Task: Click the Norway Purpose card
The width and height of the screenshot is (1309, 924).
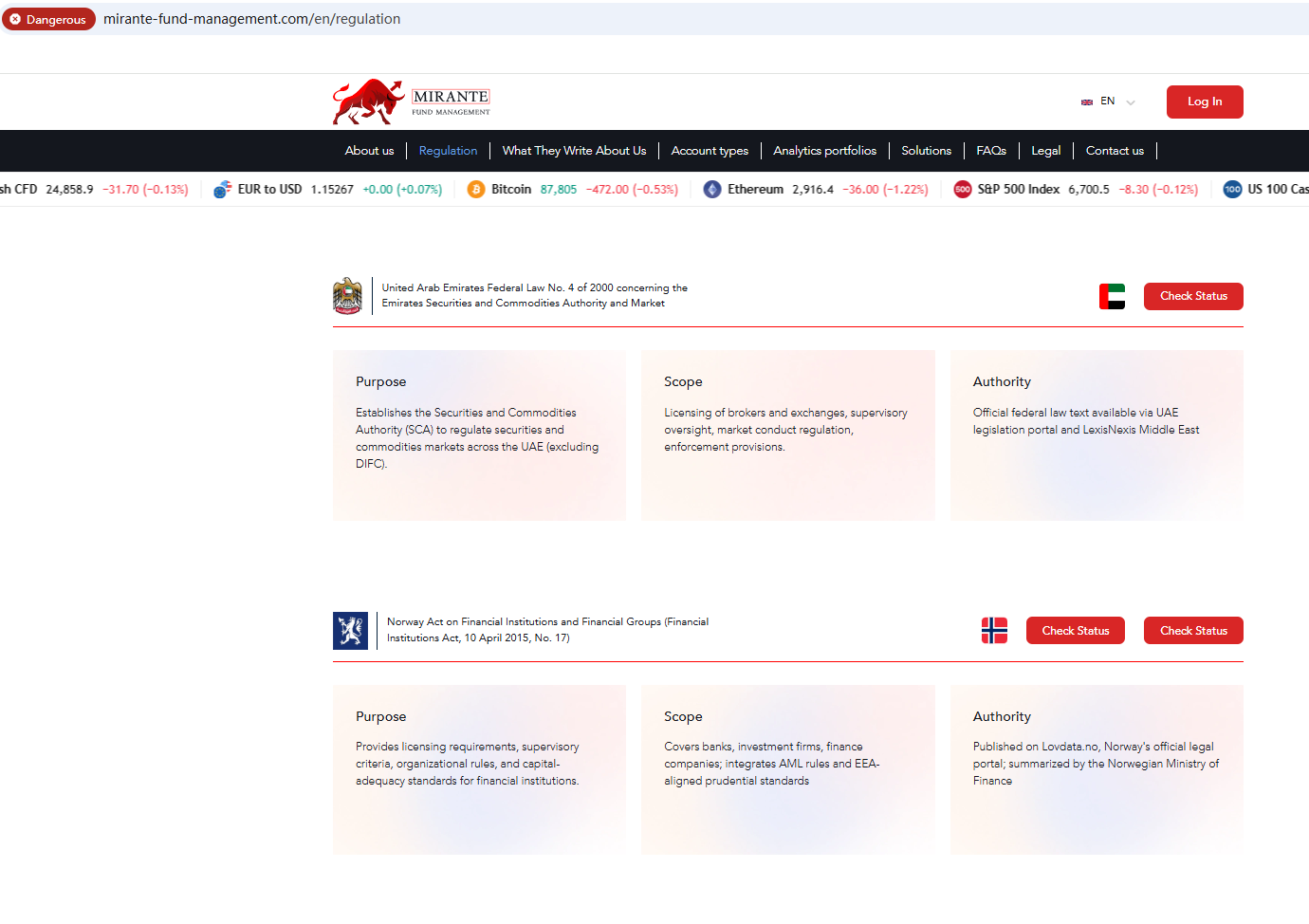Action: pos(479,770)
